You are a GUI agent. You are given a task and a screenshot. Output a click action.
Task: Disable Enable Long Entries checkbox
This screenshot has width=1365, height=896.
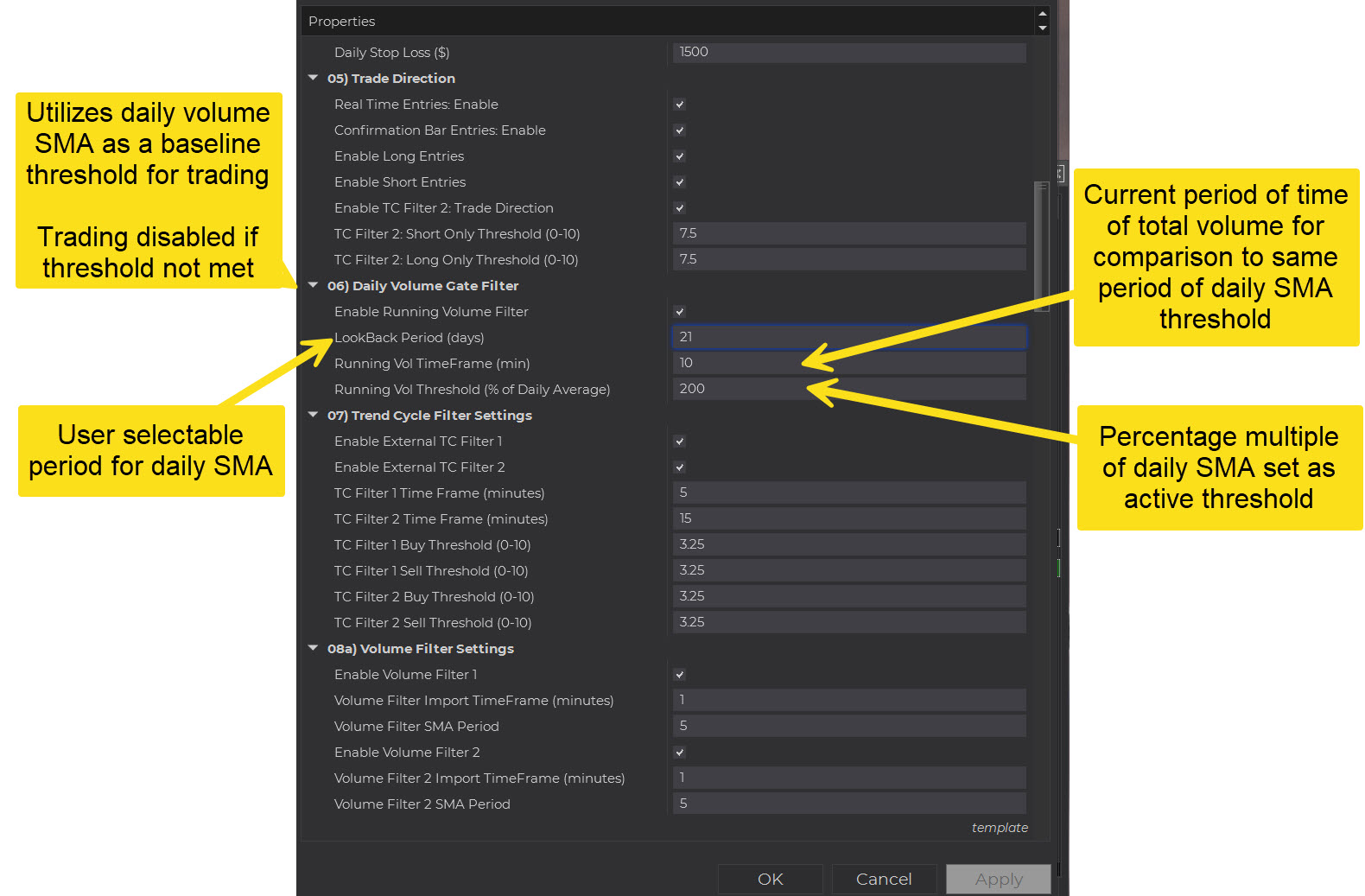pyautogui.click(x=680, y=156)
